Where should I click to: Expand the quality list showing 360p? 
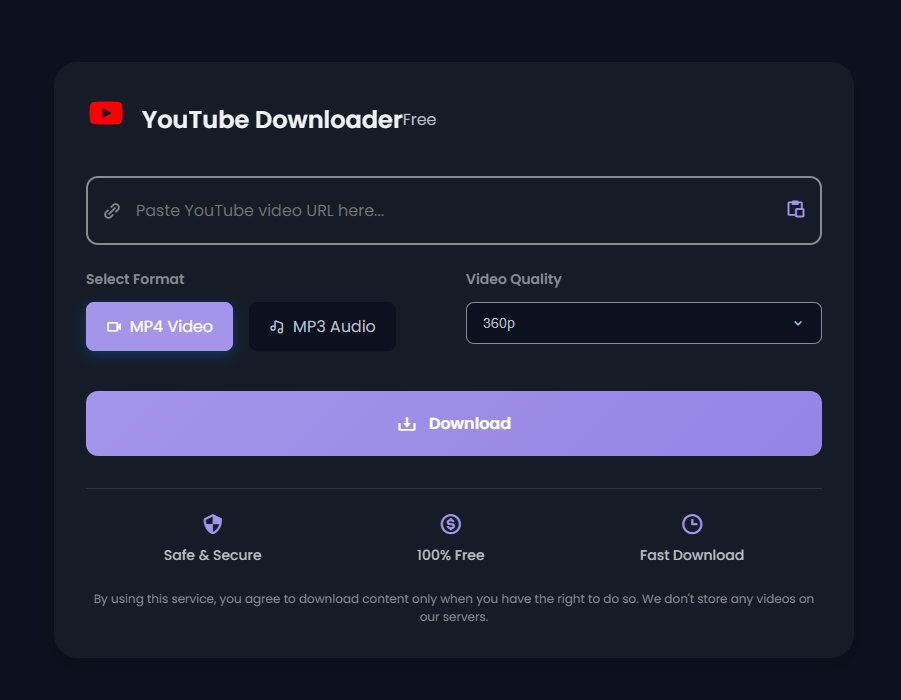pos(643,323)
